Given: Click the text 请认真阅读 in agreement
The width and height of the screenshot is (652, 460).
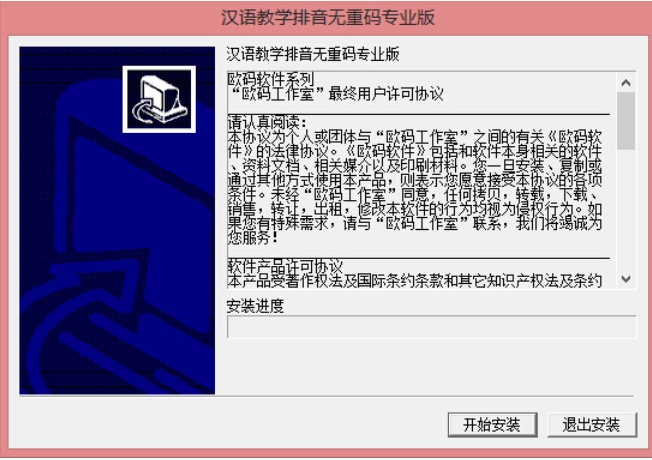Looking at the screenshot, I should tap(267, 123).
